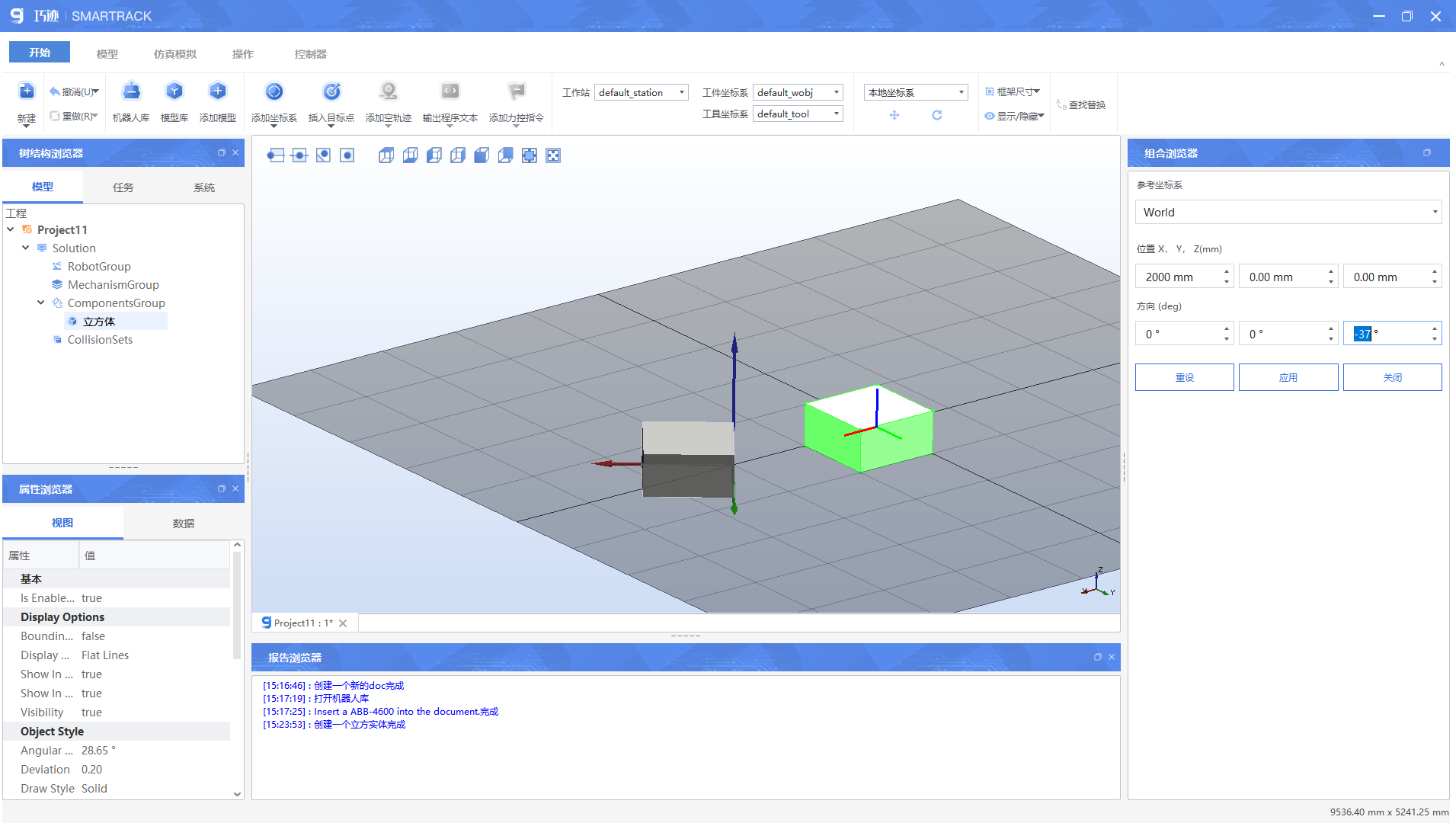The image size is (1456, 823).
Task: Click the expand-all zoom extents icon
Action: click(x=553, y=155)
